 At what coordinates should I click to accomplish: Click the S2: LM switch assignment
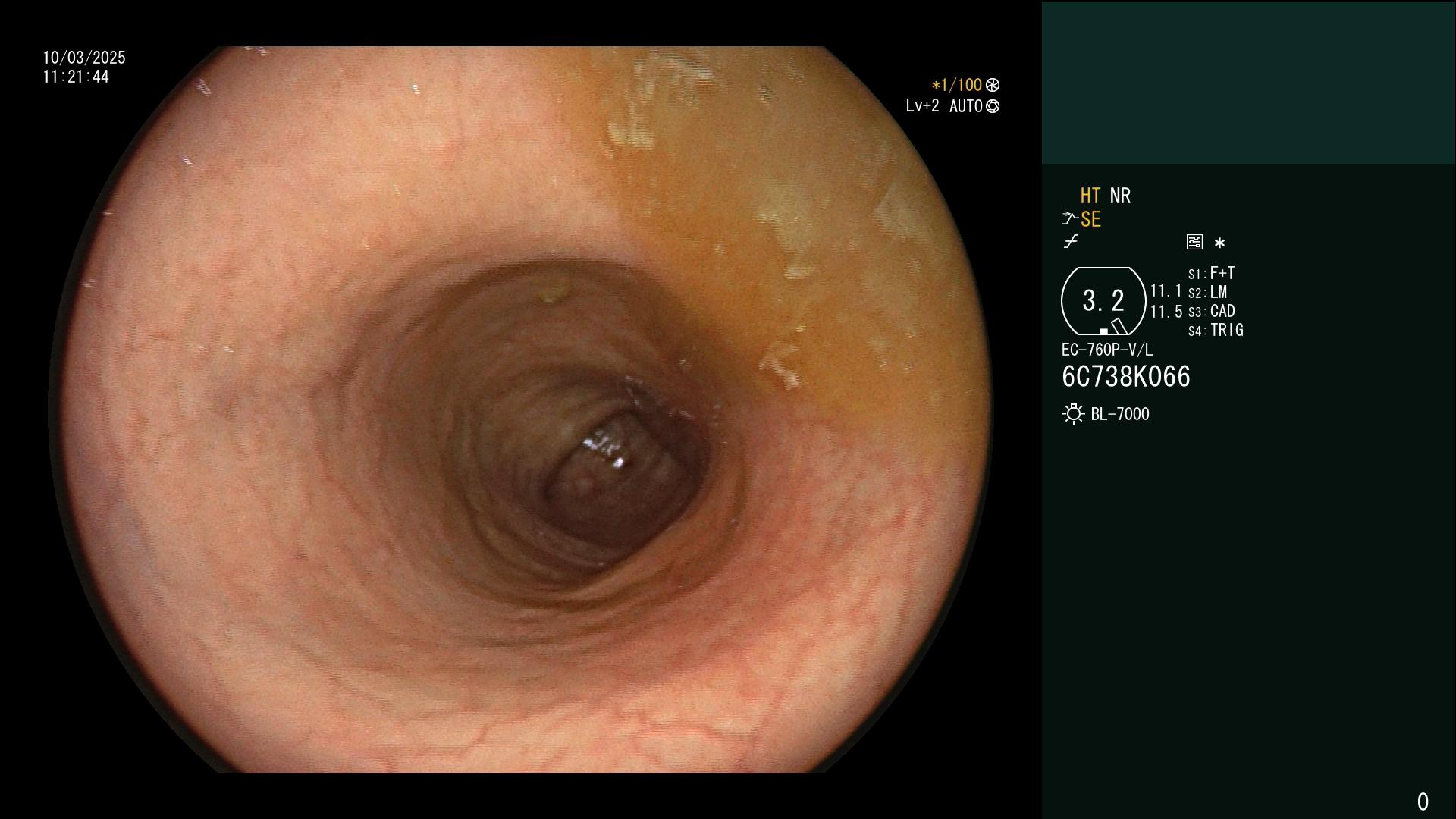coord(1207,292)
